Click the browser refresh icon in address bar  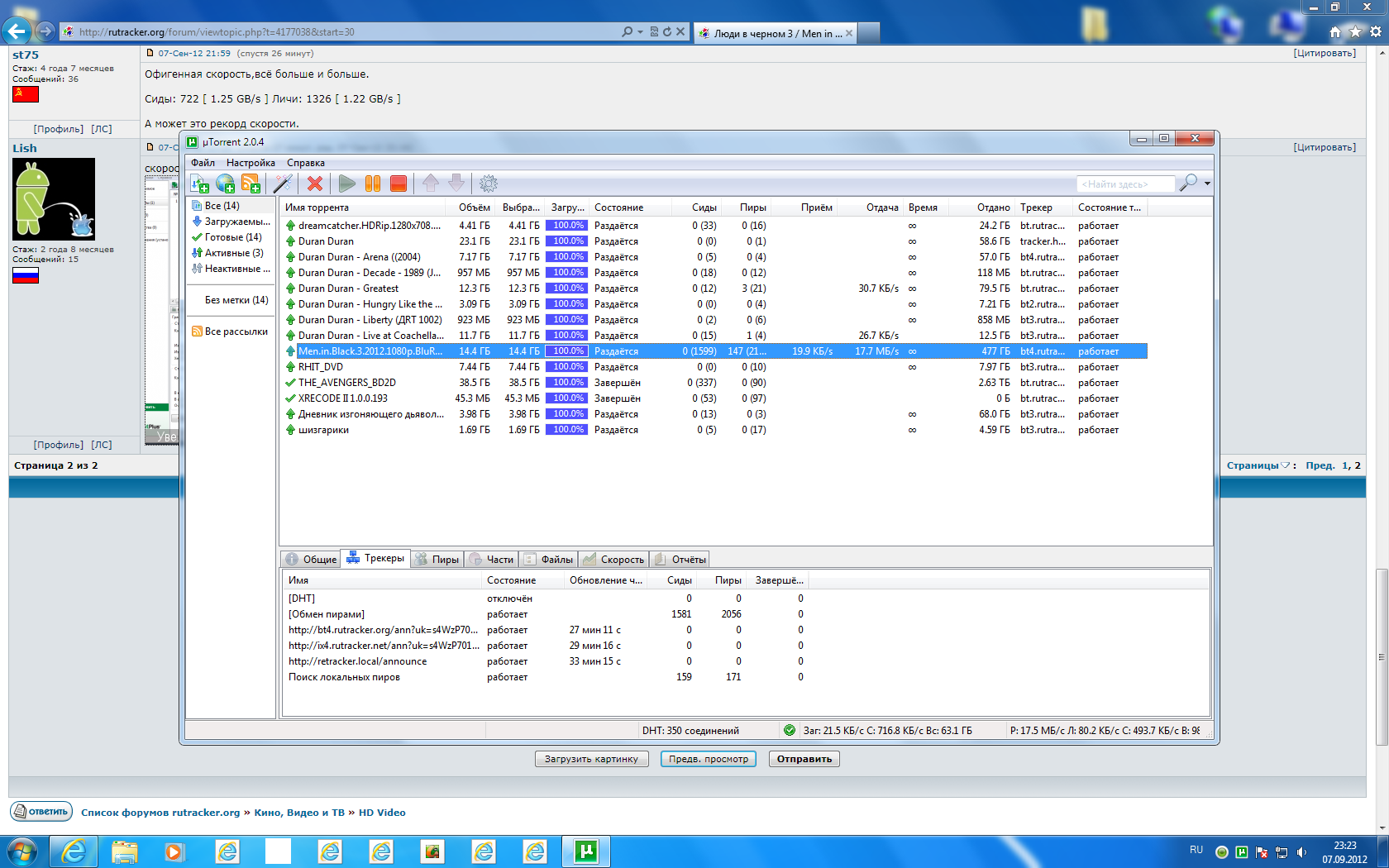tap(666, 31)
